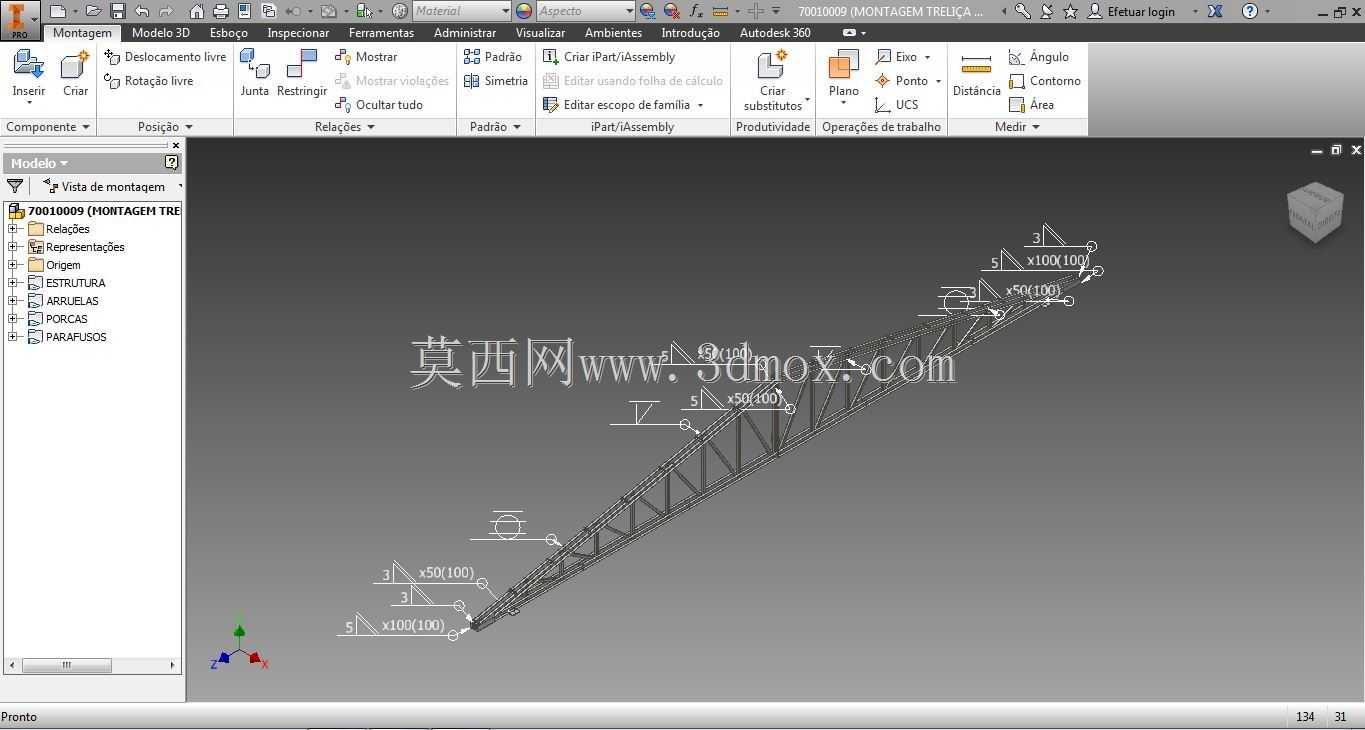Click the Open folder icon
This screenshot has height=730, width=1365.
(x=93, y=11)
